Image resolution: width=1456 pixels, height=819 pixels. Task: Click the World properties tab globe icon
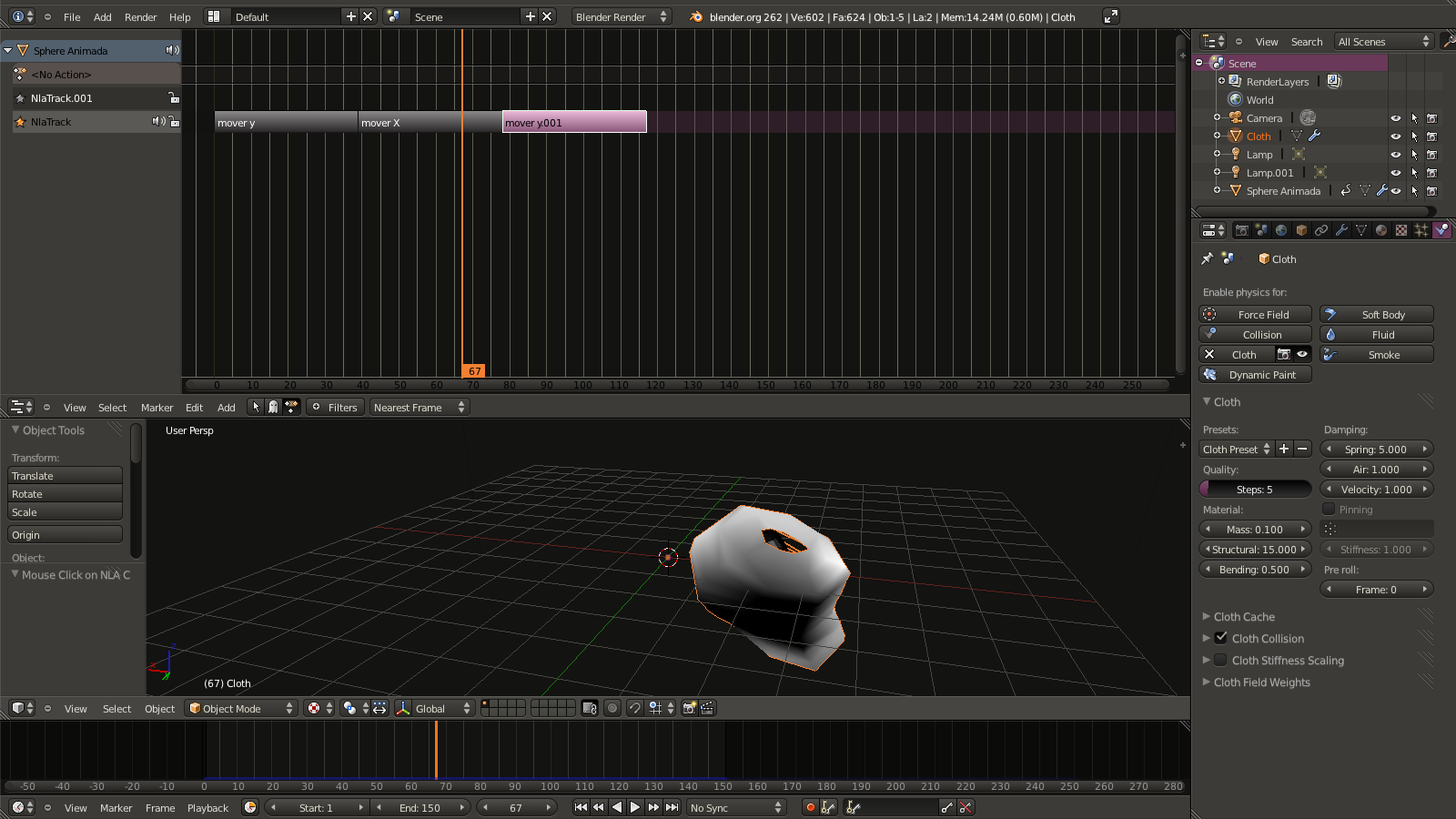click(1281, 230)
